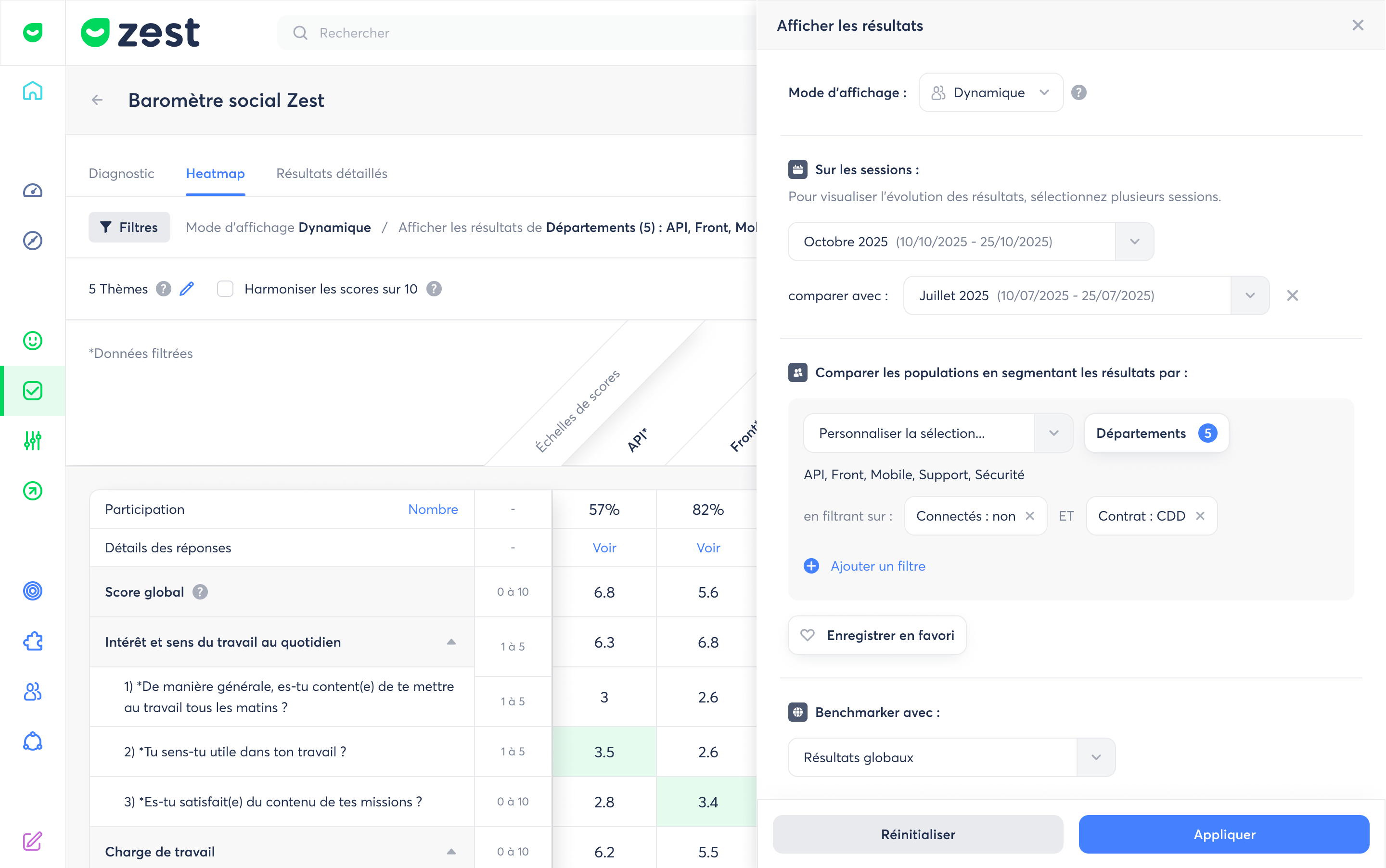Click the home icon in sidebar
1386x868 pixels.
tap(32, 91)
